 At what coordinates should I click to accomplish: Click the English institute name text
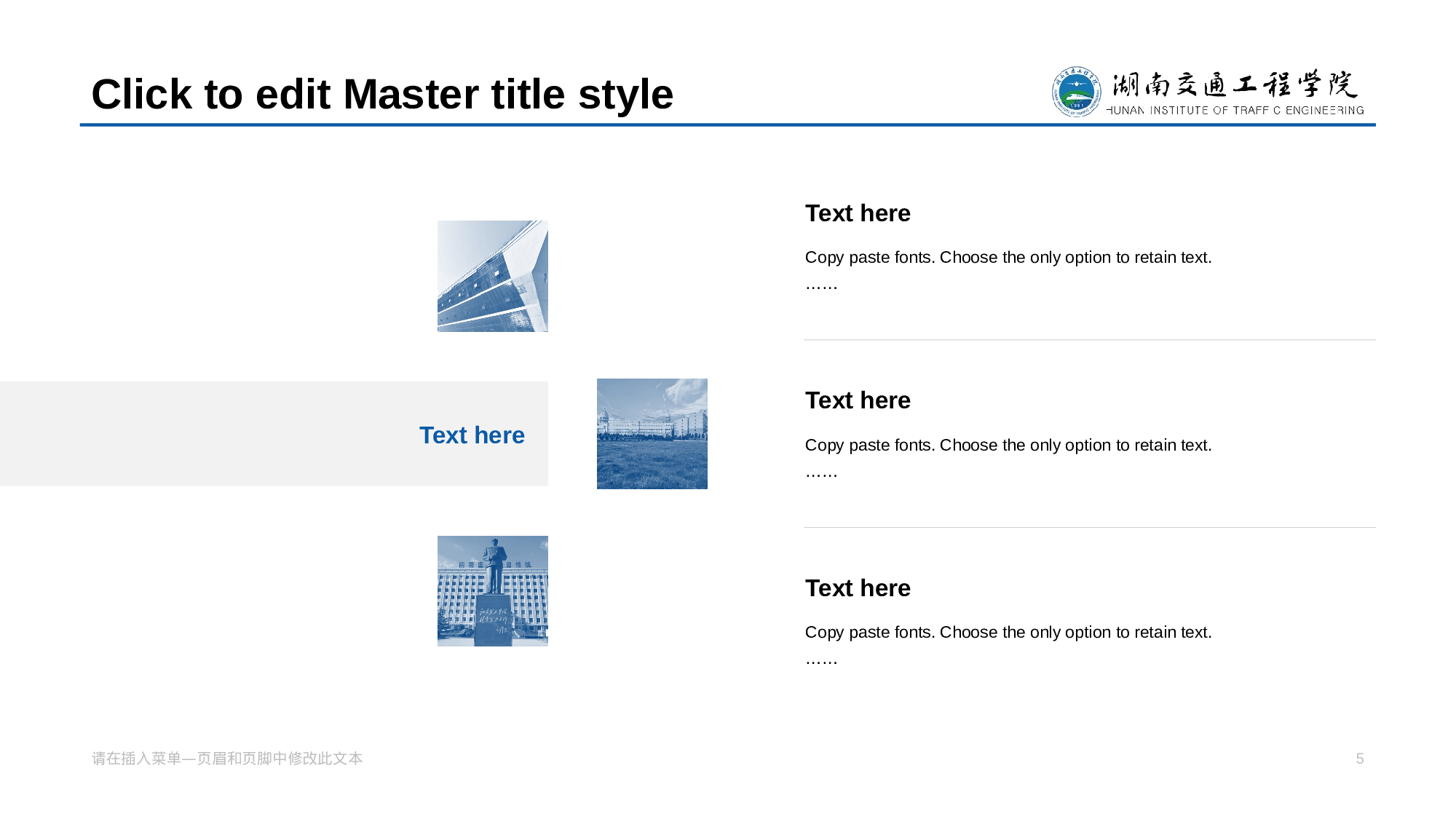tap(1235, 111)
